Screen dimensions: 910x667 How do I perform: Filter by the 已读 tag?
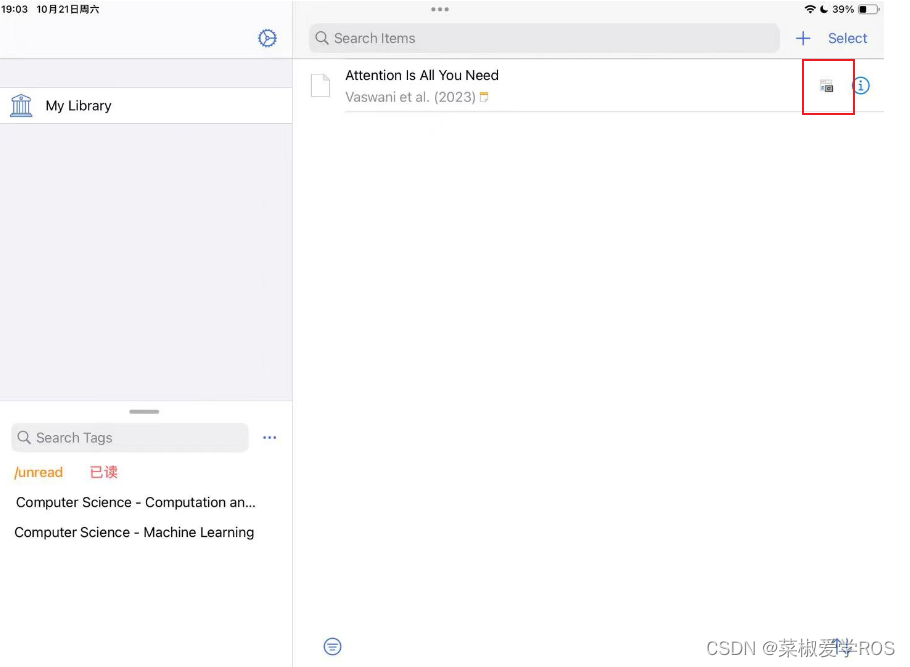pos(104,473)
